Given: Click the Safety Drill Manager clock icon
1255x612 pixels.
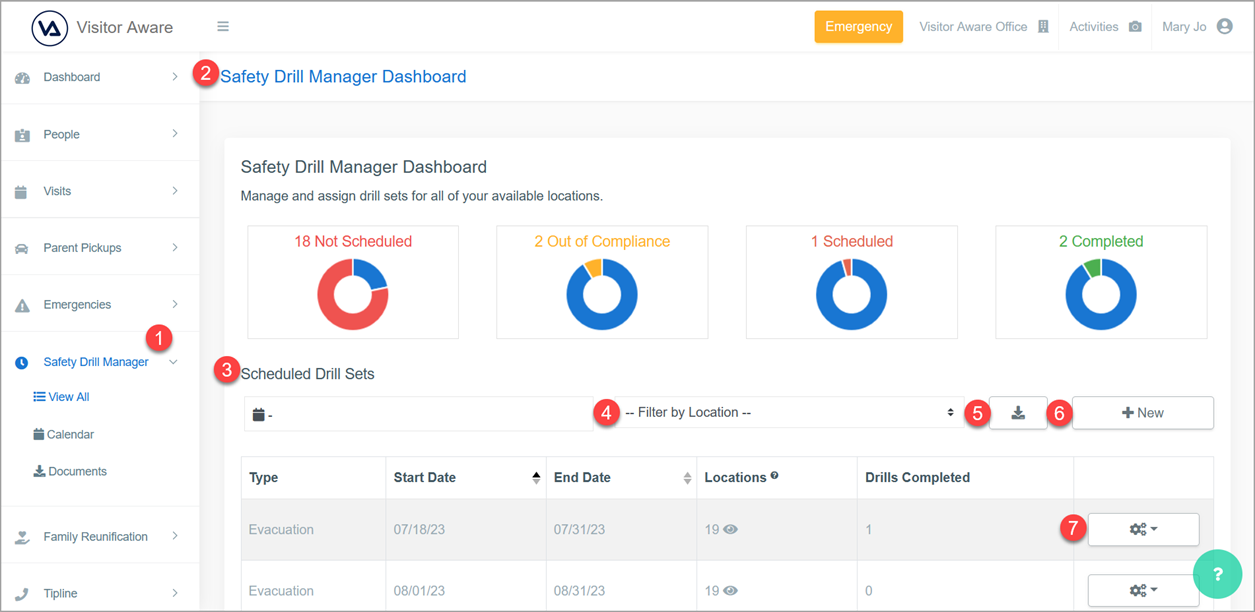Looking at the screenshot, I should (21, 363).
